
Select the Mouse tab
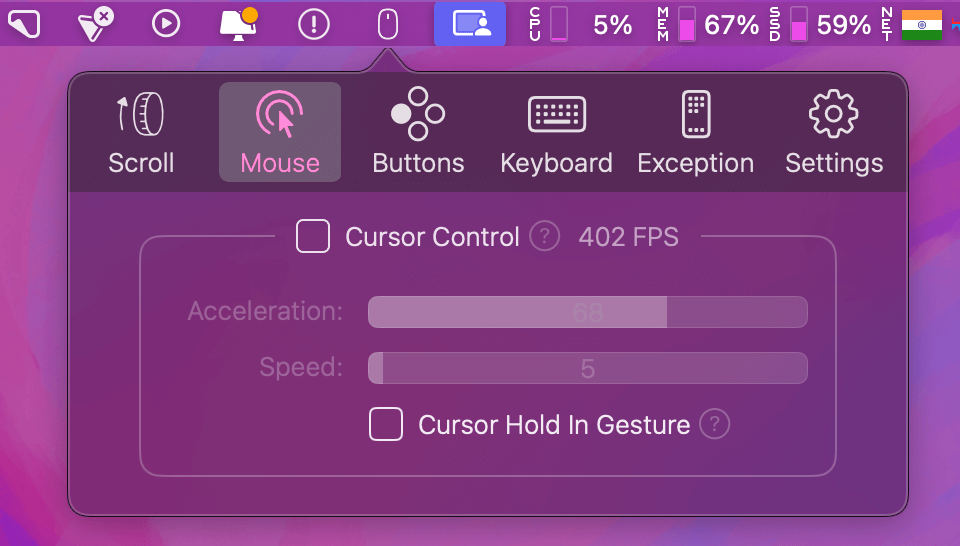(x=280, y=132)
